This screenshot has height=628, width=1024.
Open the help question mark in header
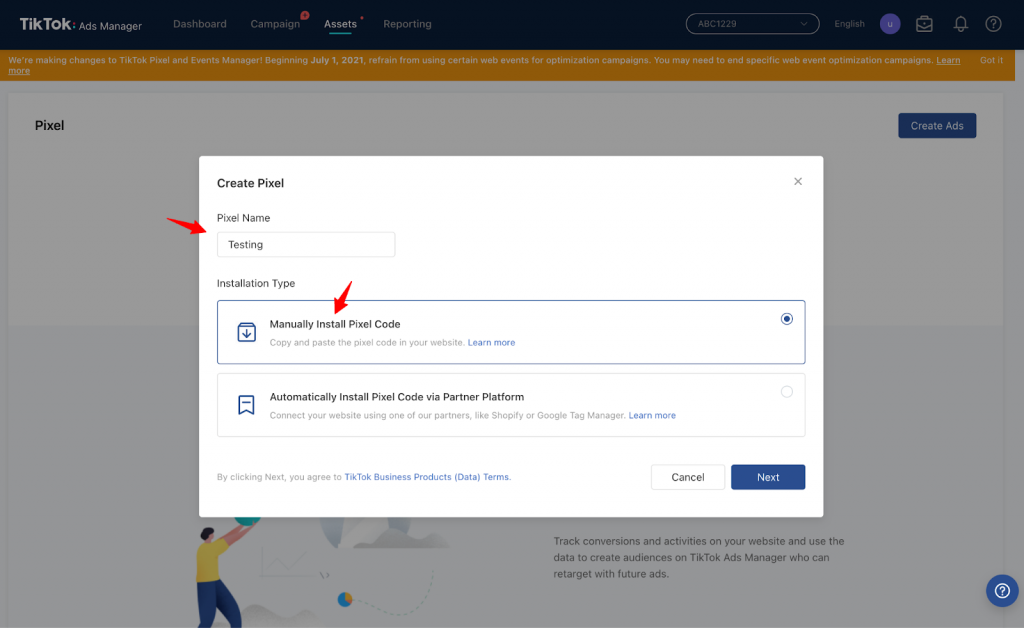(x=993, y=24)
